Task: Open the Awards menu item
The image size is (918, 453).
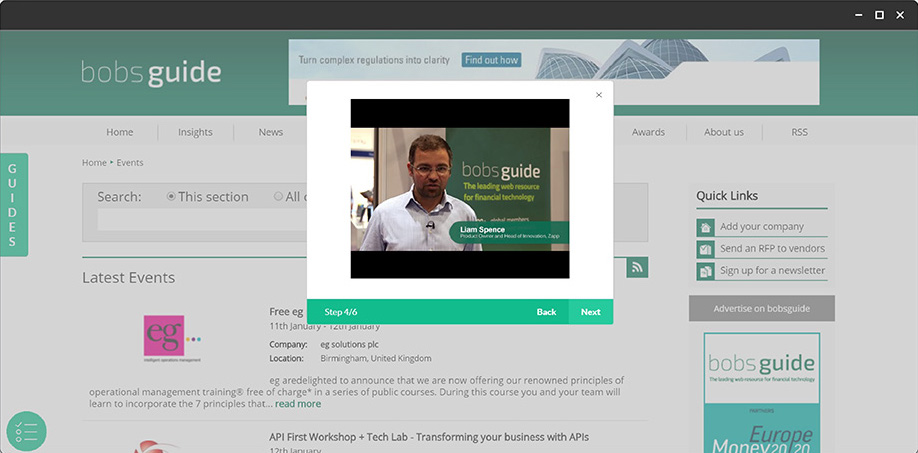Action: [648, 132]
